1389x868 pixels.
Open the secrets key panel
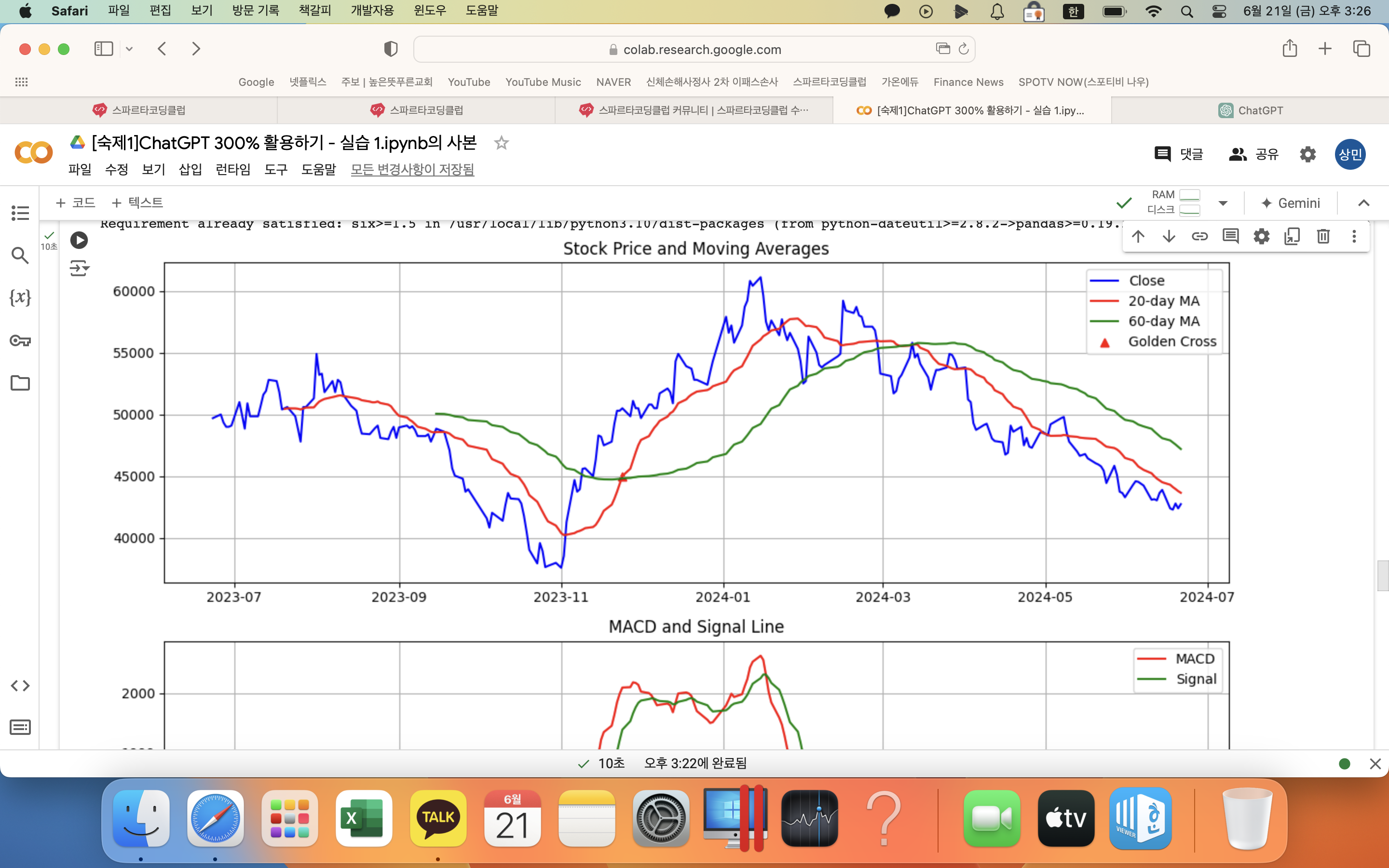(x=20, y=340)
